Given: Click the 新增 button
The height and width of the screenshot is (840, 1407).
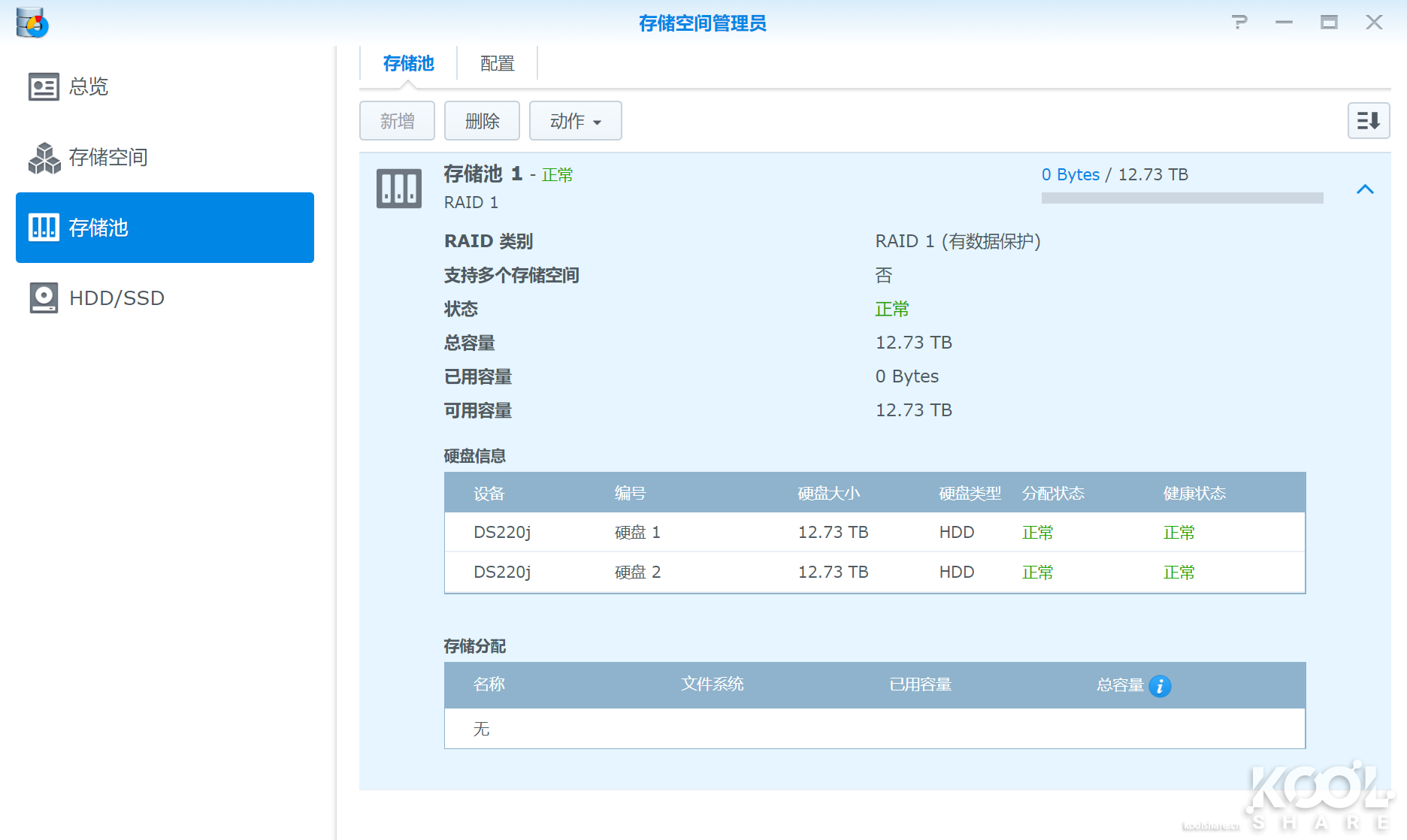Looking at the screenshot, I should (x=397, y=121).
